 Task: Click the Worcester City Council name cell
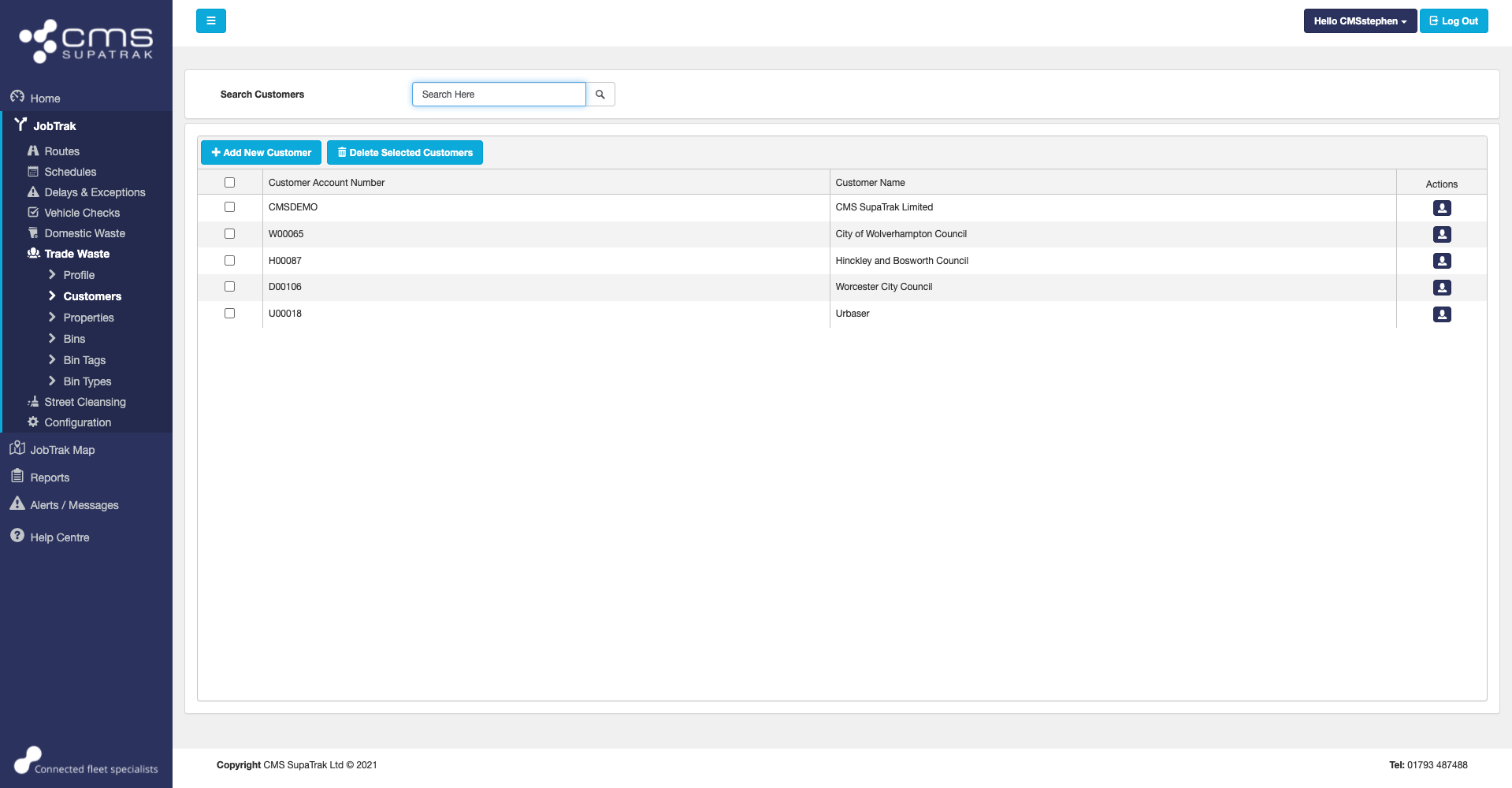[x=1113, y=287]
